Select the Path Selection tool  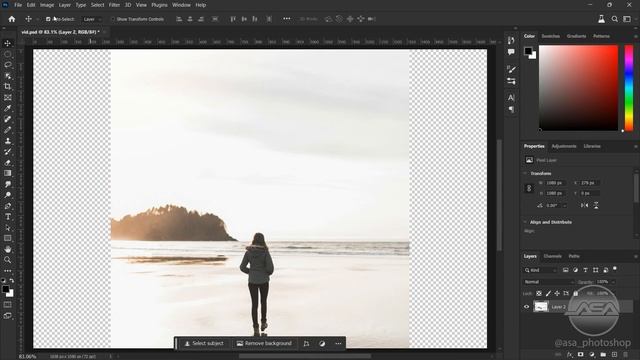(x=7, y=227)
